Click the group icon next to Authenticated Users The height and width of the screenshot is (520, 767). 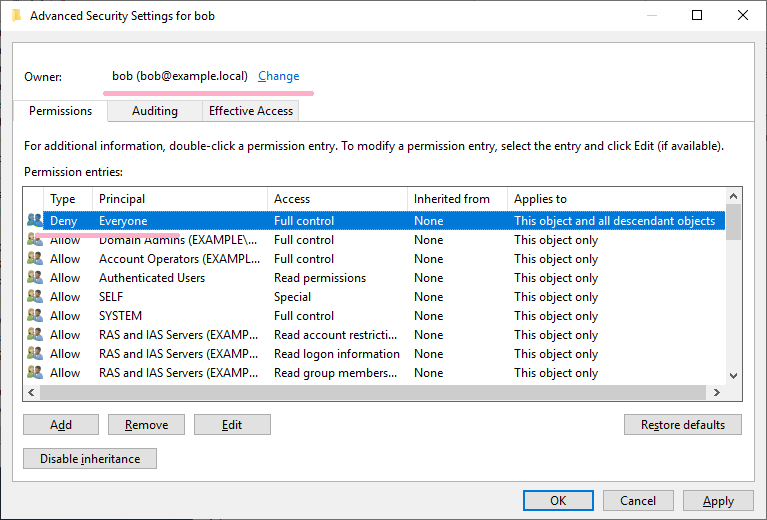coord(35,277)
